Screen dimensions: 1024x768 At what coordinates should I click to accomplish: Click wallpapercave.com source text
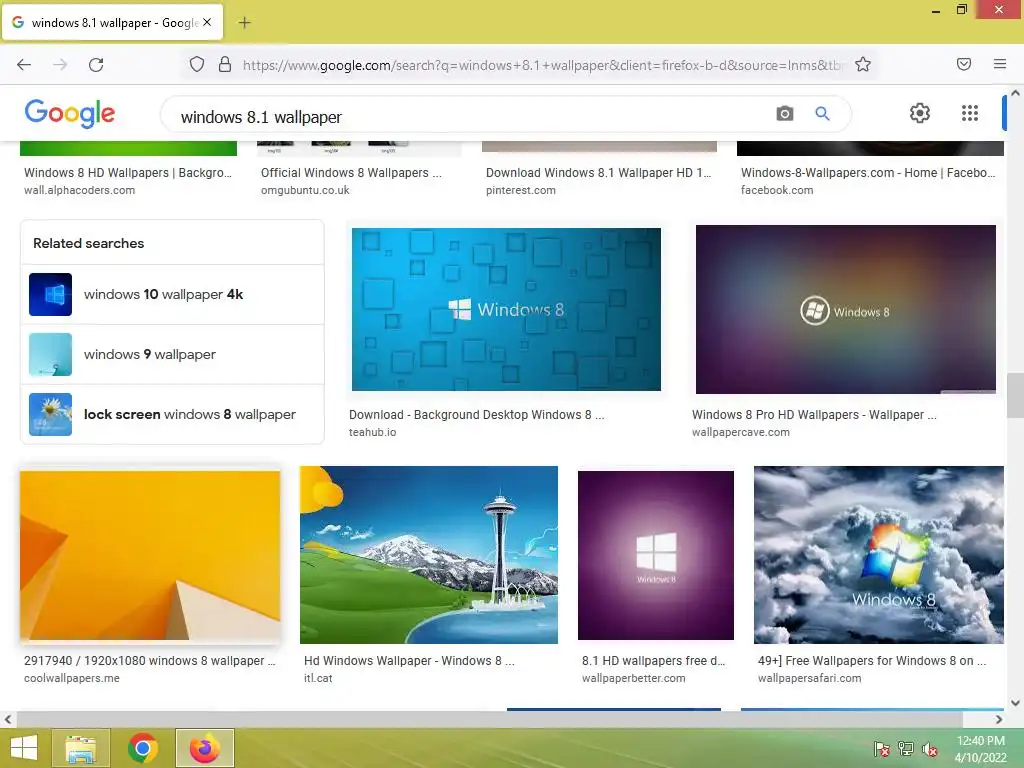coord(741,432)
